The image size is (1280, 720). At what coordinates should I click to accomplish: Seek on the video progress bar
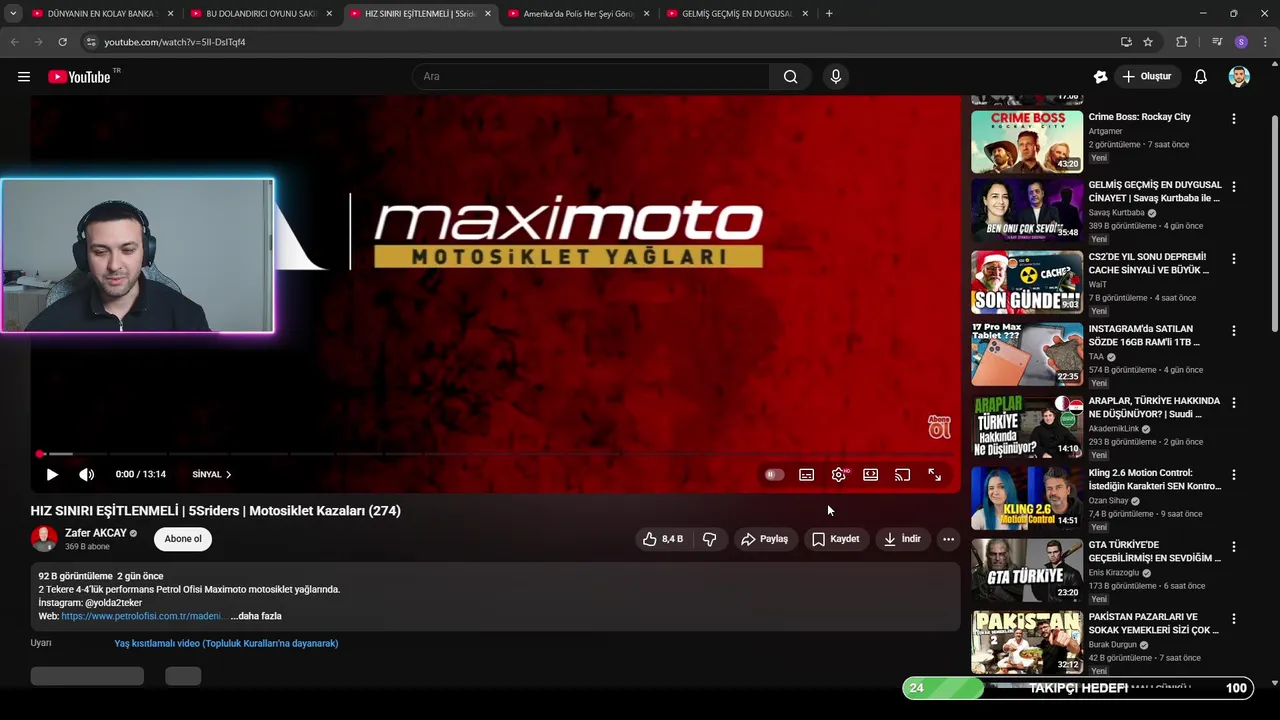click(x=495, y=454)
